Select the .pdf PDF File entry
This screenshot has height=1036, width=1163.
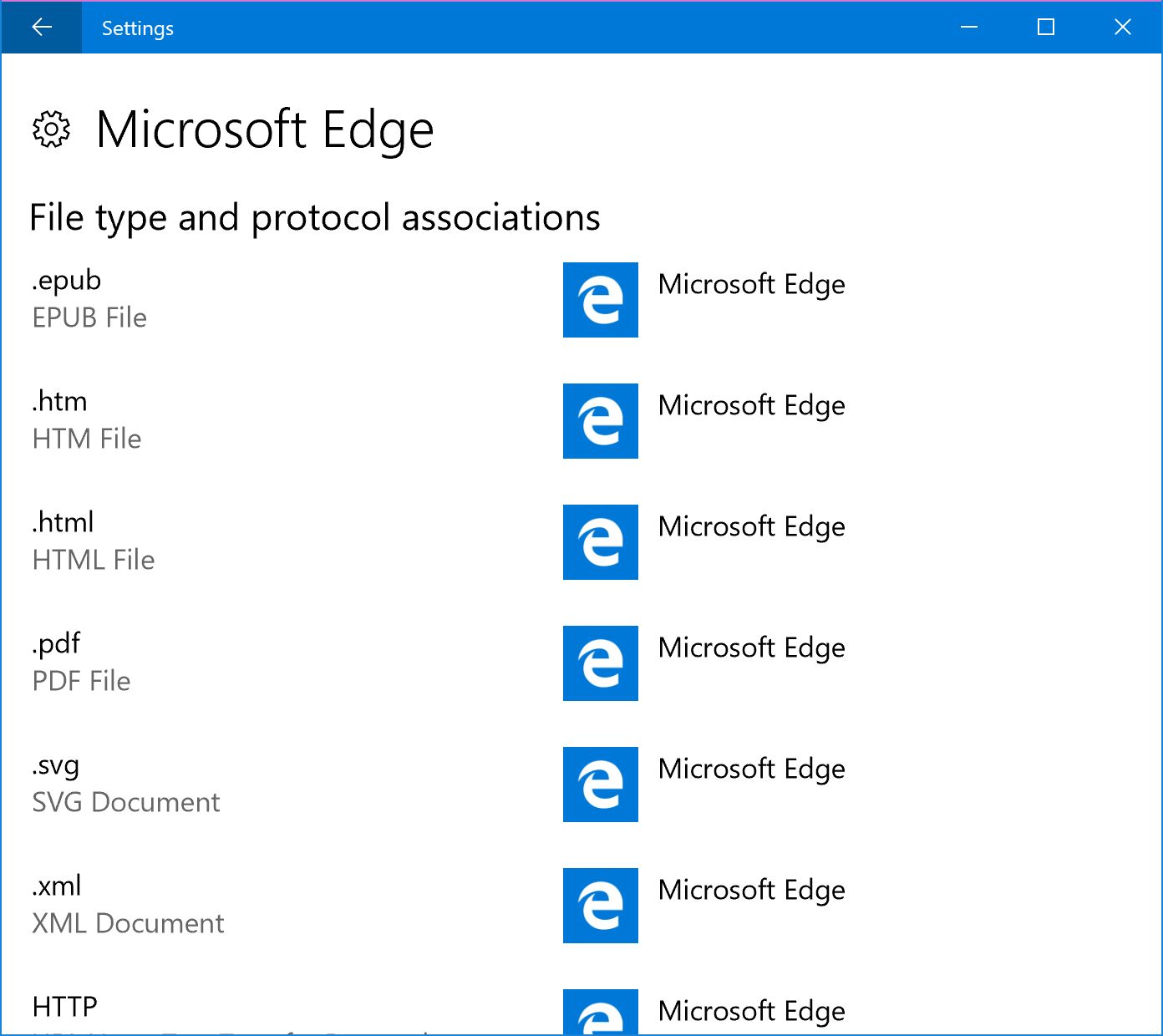pyautogui.click(x=81, y=663)
